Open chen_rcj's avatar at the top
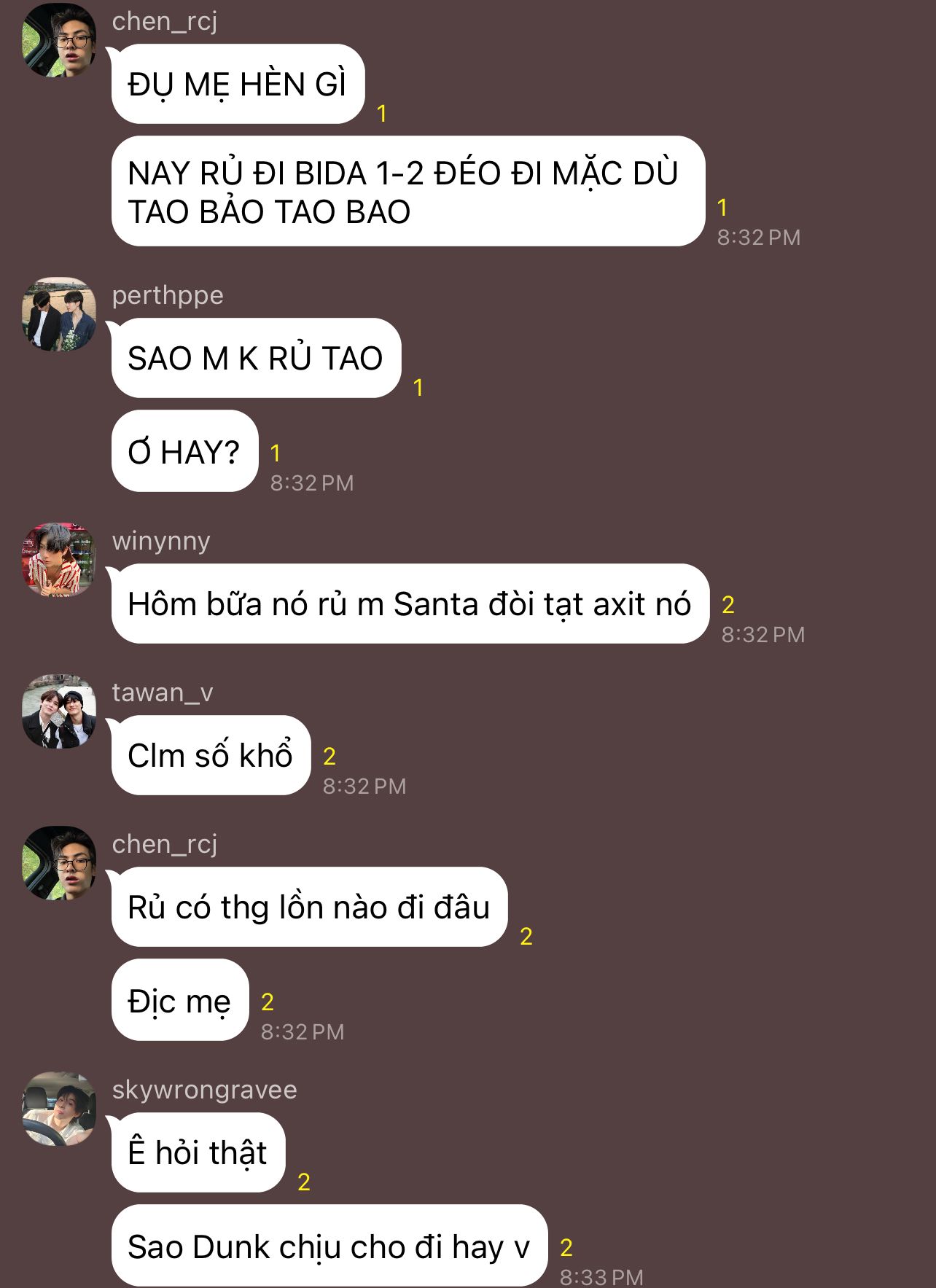 coord(59,40)
